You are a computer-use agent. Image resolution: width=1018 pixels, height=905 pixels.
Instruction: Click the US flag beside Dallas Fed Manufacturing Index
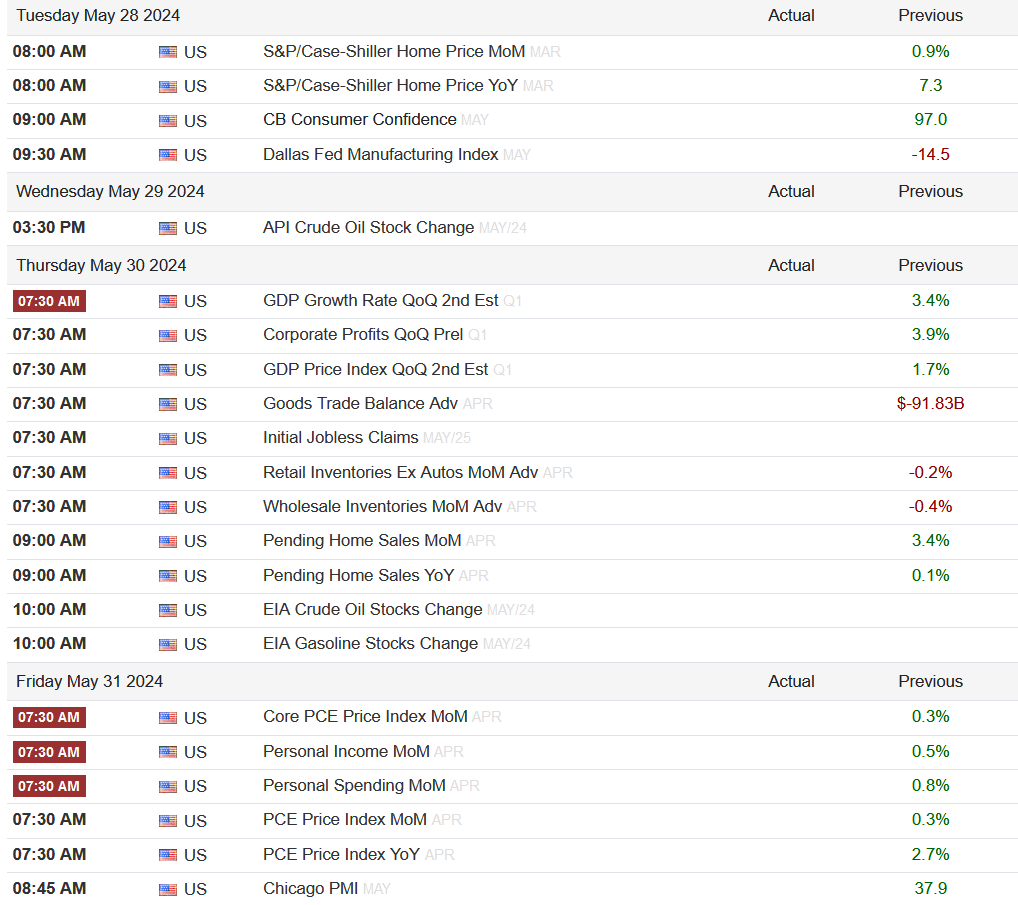point(168,155)
